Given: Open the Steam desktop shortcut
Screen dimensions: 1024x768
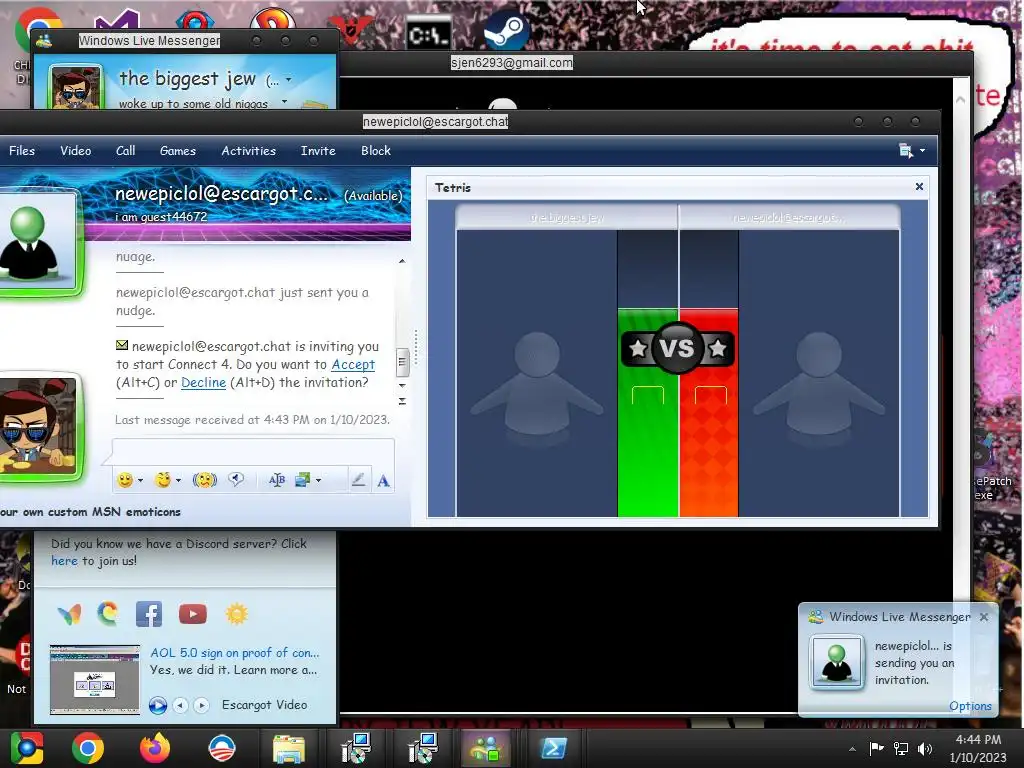Looking at the screenshot, I should pyautogui.click(x=507, y=31).
